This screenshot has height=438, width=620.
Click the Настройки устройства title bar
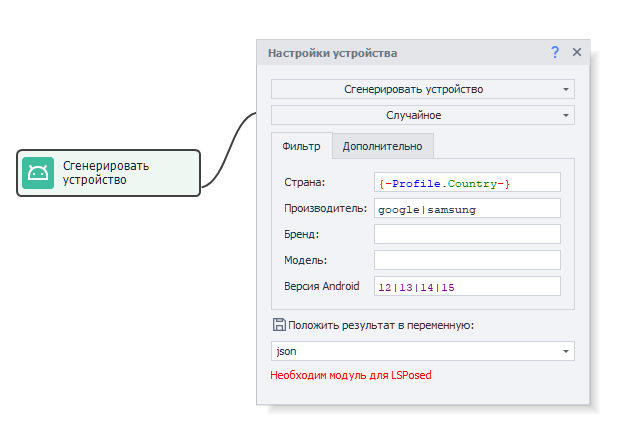pos(400,53)
